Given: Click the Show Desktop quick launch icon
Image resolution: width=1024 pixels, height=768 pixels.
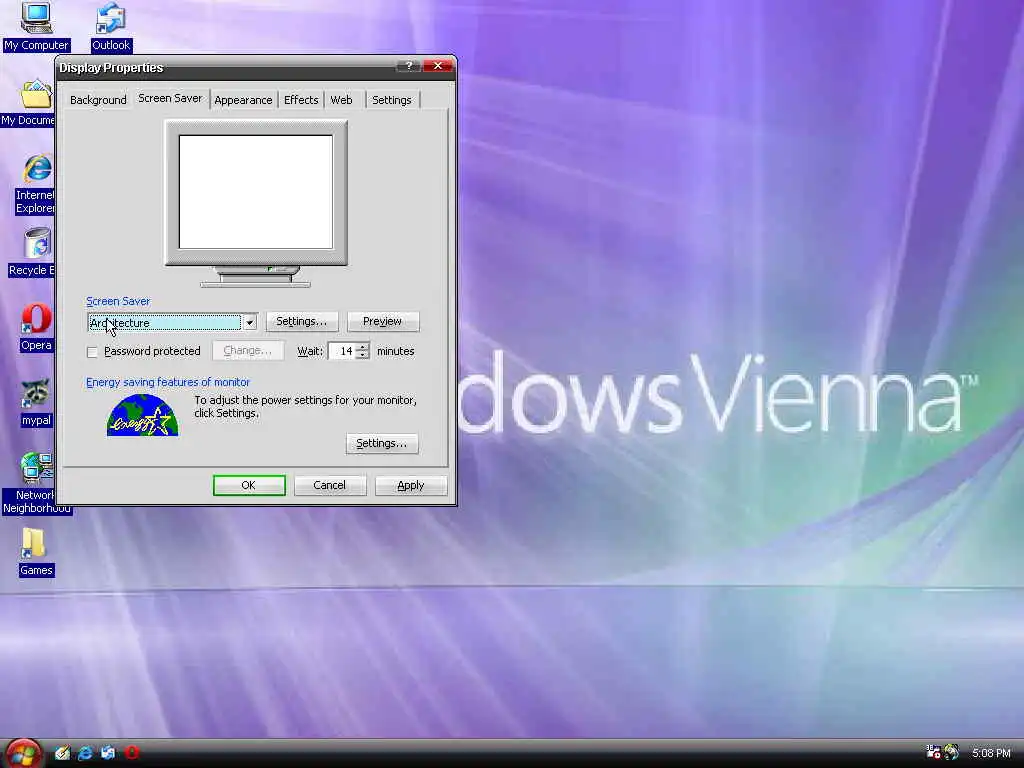Looking at the screenshot, I should (x=63, y=753).
